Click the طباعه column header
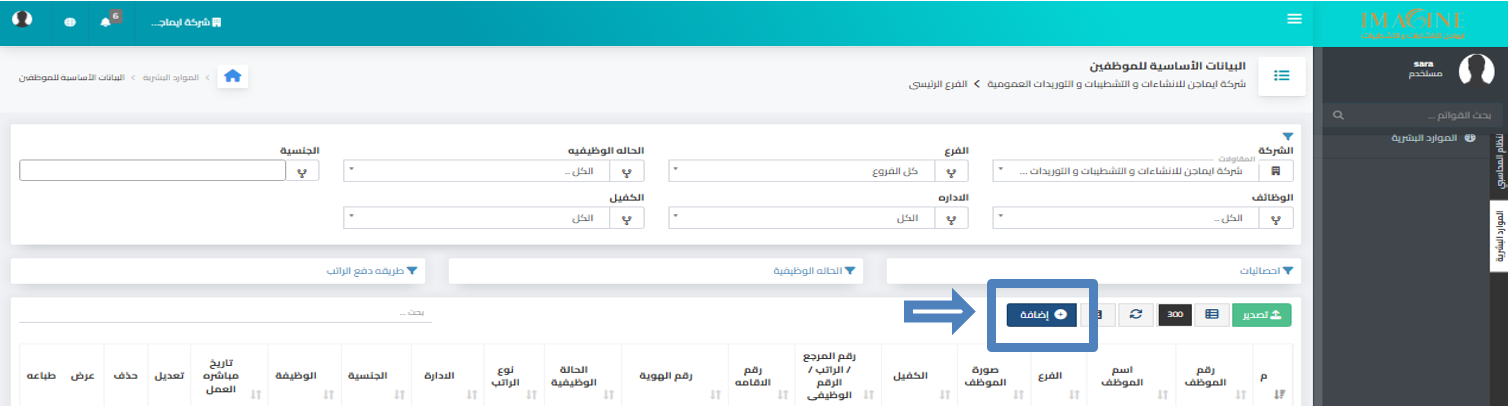1508x406 pixels. pos(42,375)
